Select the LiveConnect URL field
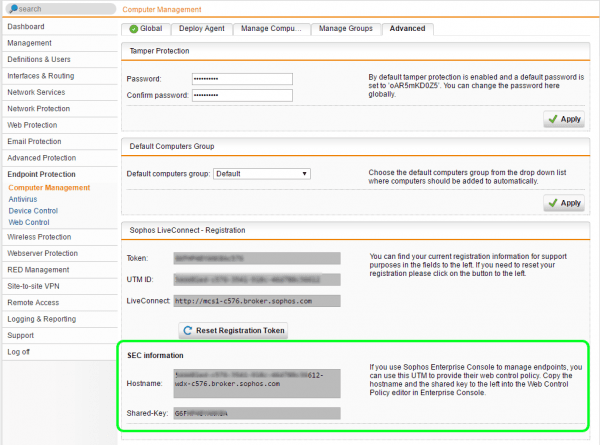The image size is (600, 445). tap(257, 301)
